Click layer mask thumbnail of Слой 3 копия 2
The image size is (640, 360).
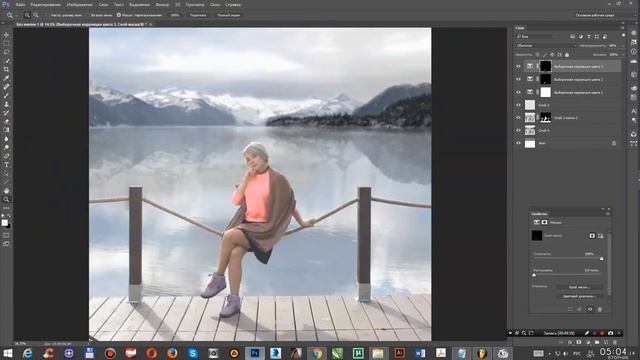pos(545,118)
